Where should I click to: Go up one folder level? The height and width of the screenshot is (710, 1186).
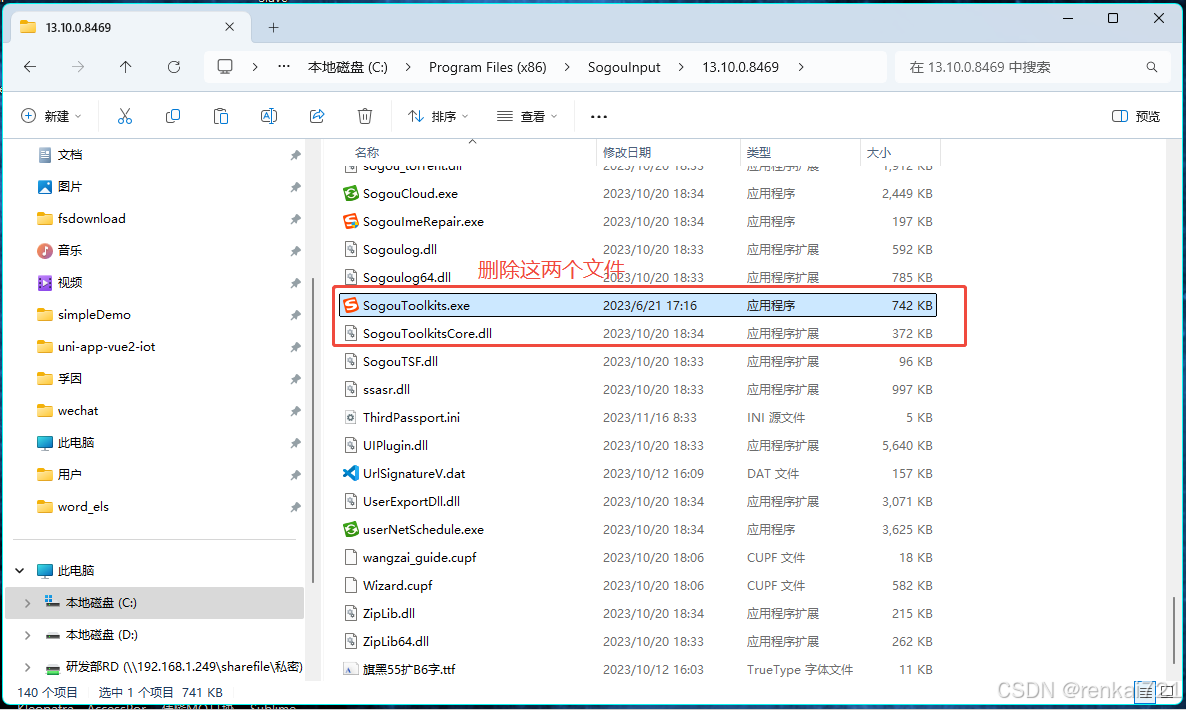pos(126,67)
